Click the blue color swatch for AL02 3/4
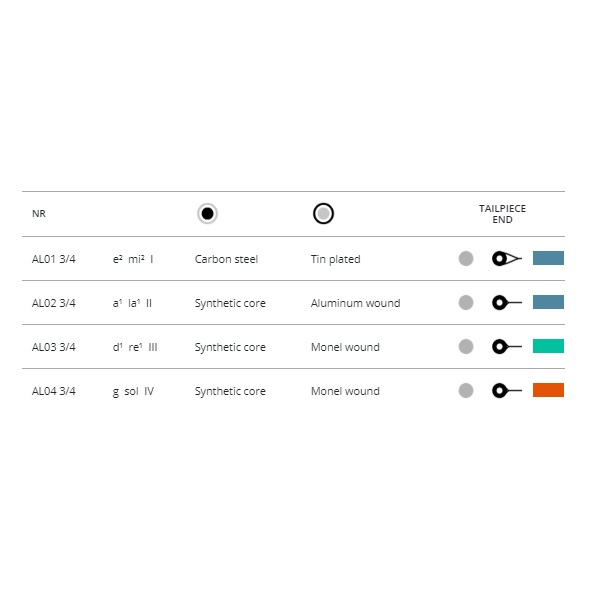 (x=548, y=302)
